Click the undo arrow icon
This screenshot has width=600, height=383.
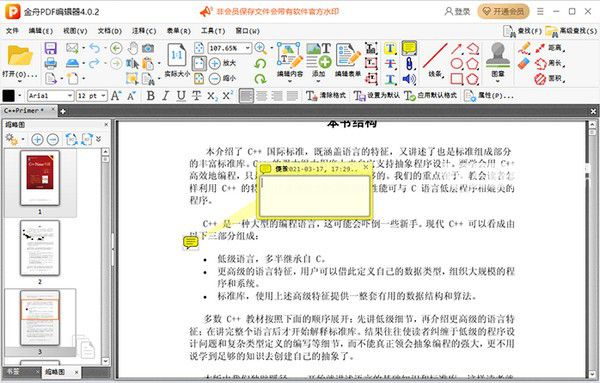click(94, 48)
